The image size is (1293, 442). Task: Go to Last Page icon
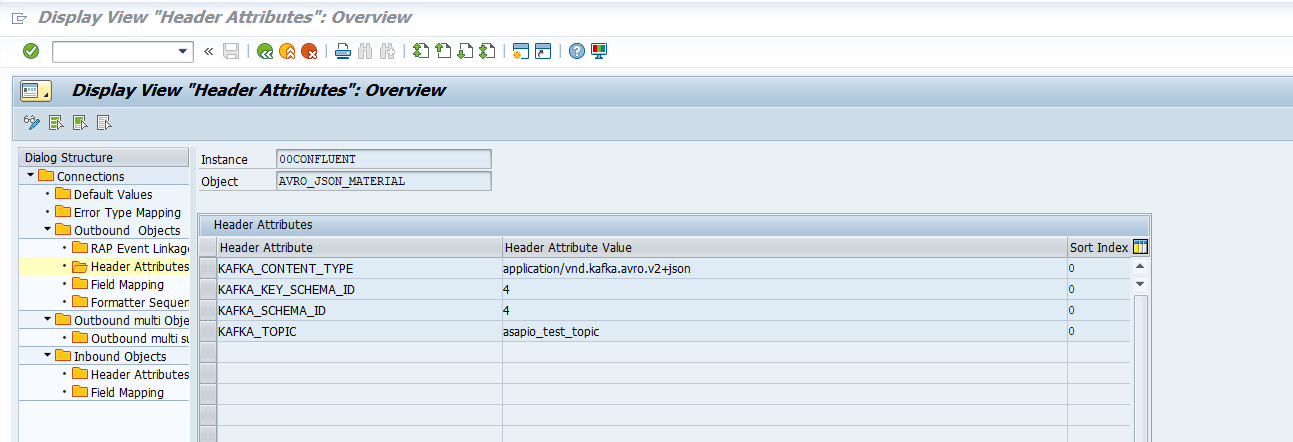point(487,51)
